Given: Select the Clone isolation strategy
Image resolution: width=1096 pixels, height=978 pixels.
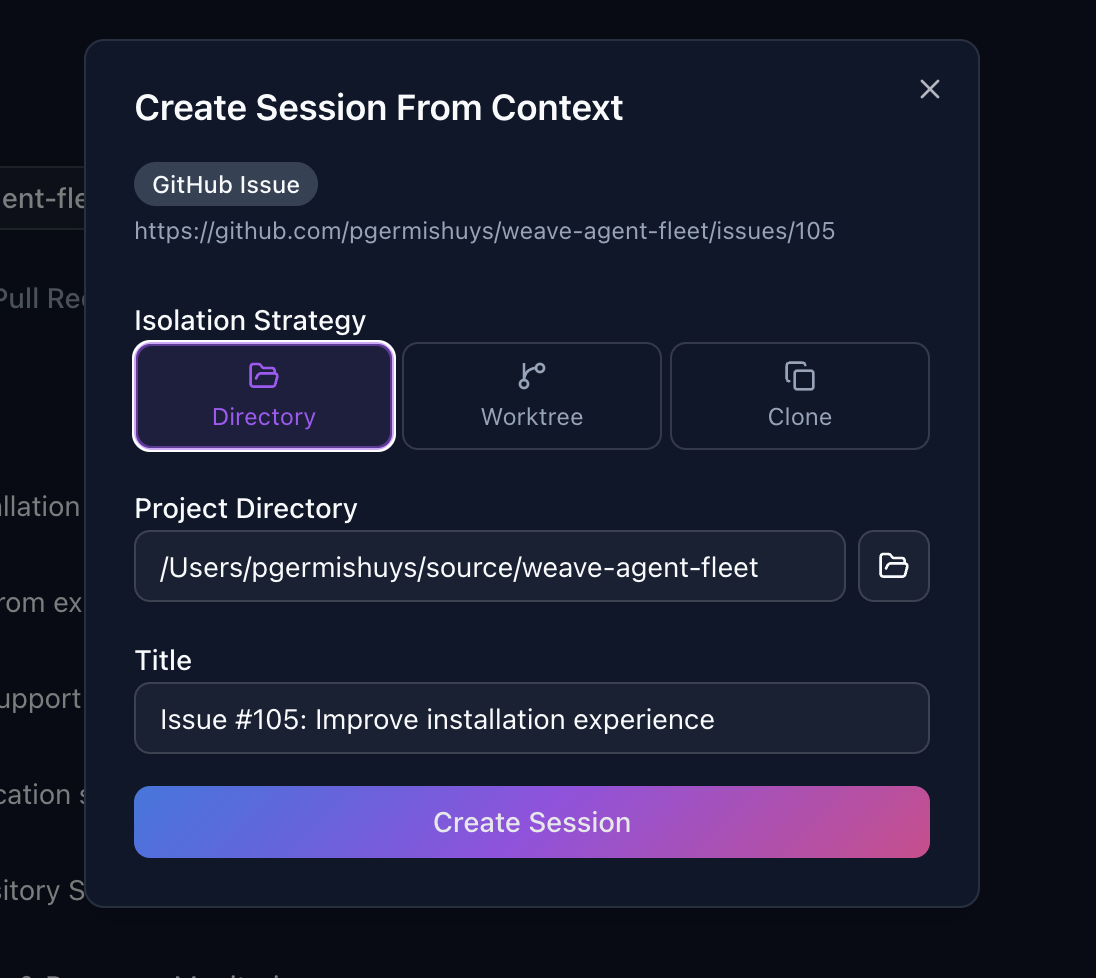Looking at the screenshot, I should (x=800, y=395).
